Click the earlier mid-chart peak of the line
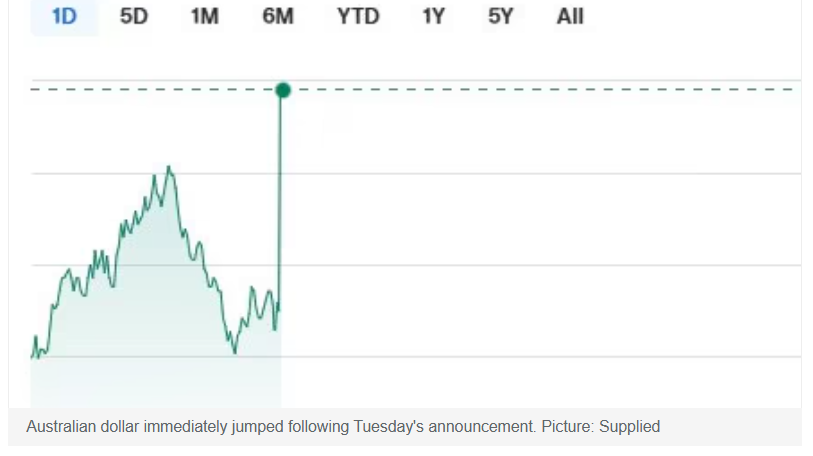813x456 pixels. [169, 167]
